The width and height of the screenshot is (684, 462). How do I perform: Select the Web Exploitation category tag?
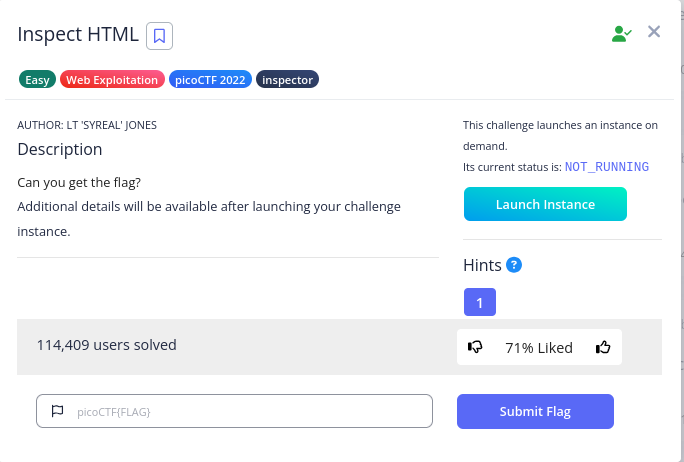pos(112,80)
